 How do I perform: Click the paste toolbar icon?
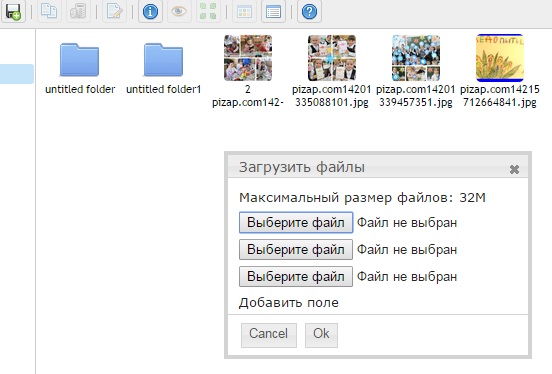coord(78,12)
